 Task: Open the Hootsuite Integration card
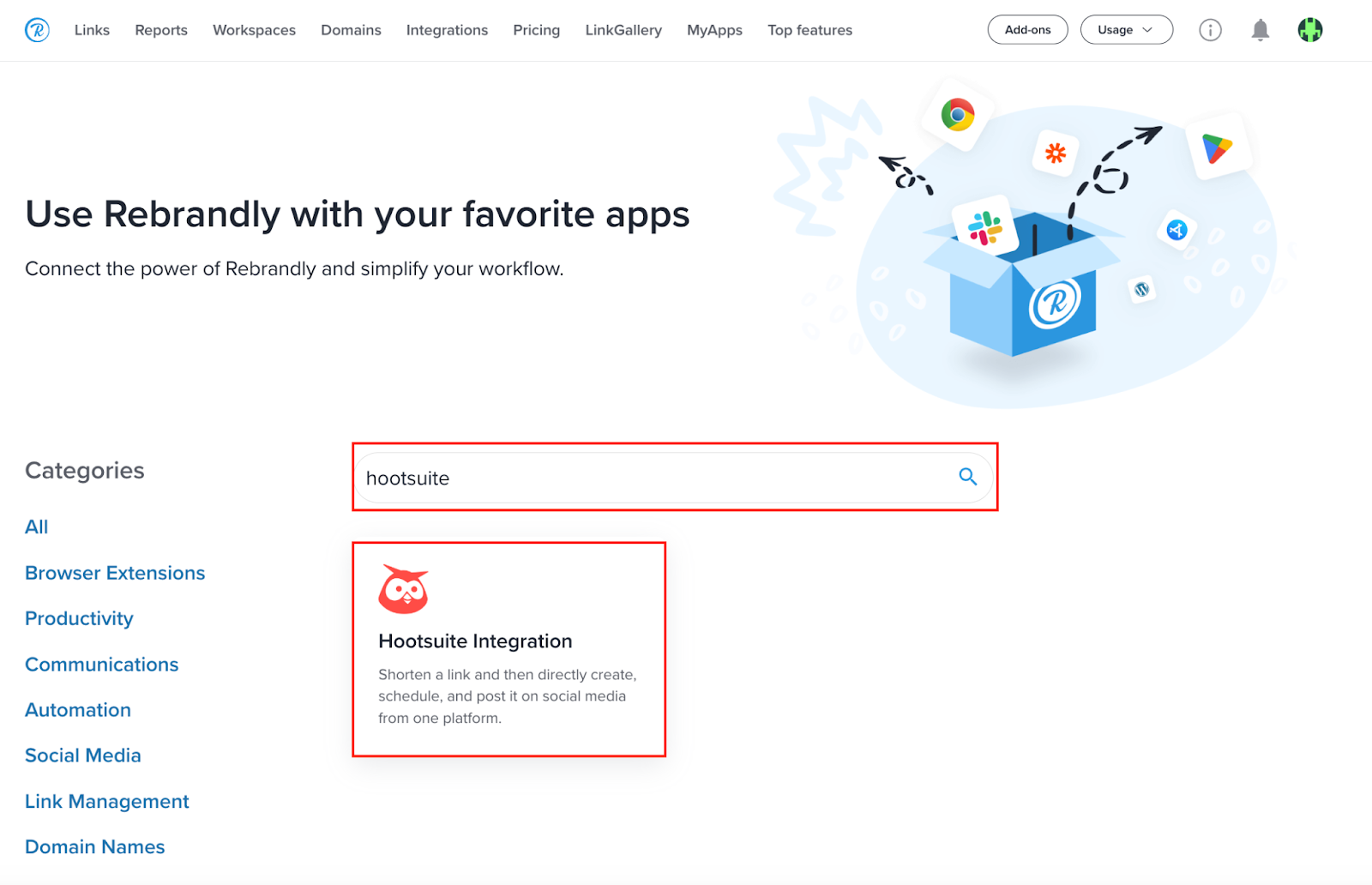point(508,649)
